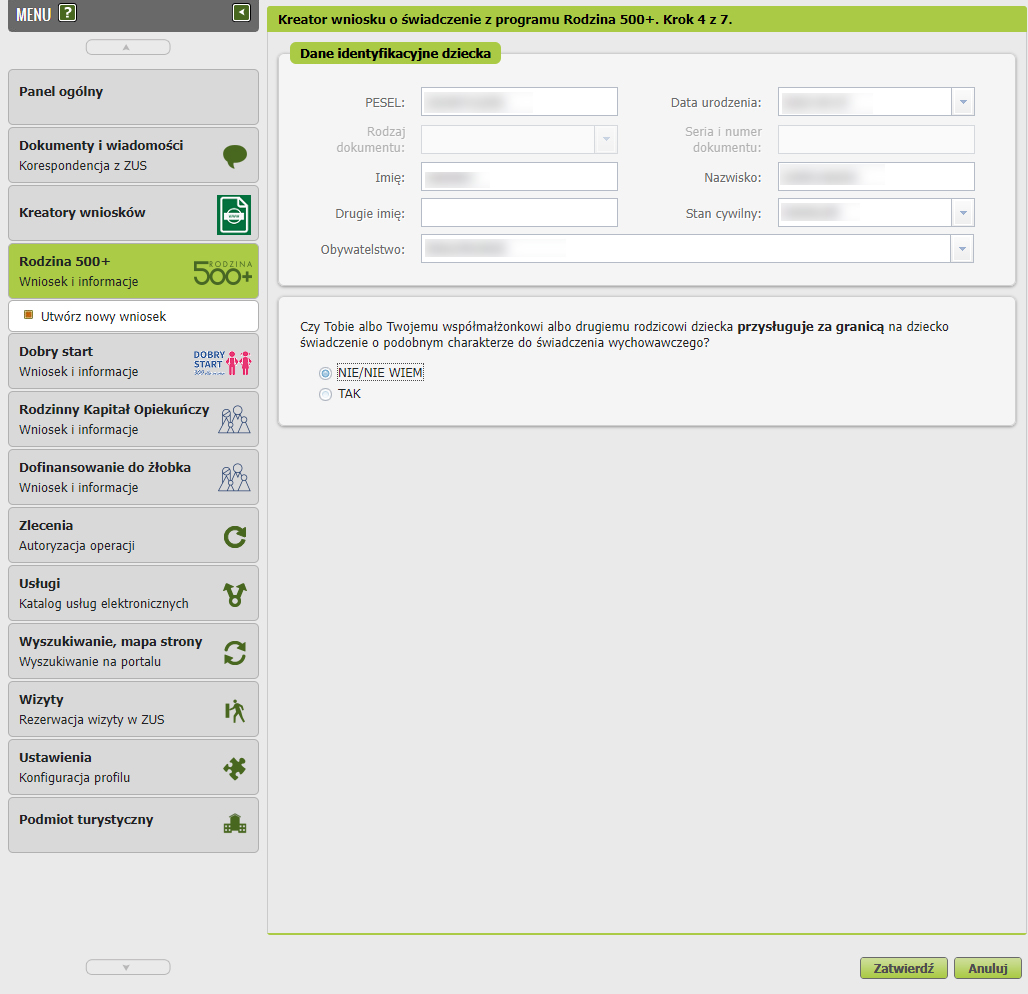Click the speech bubble icon for Dokumenty i wiadomości

click(234, 156)
